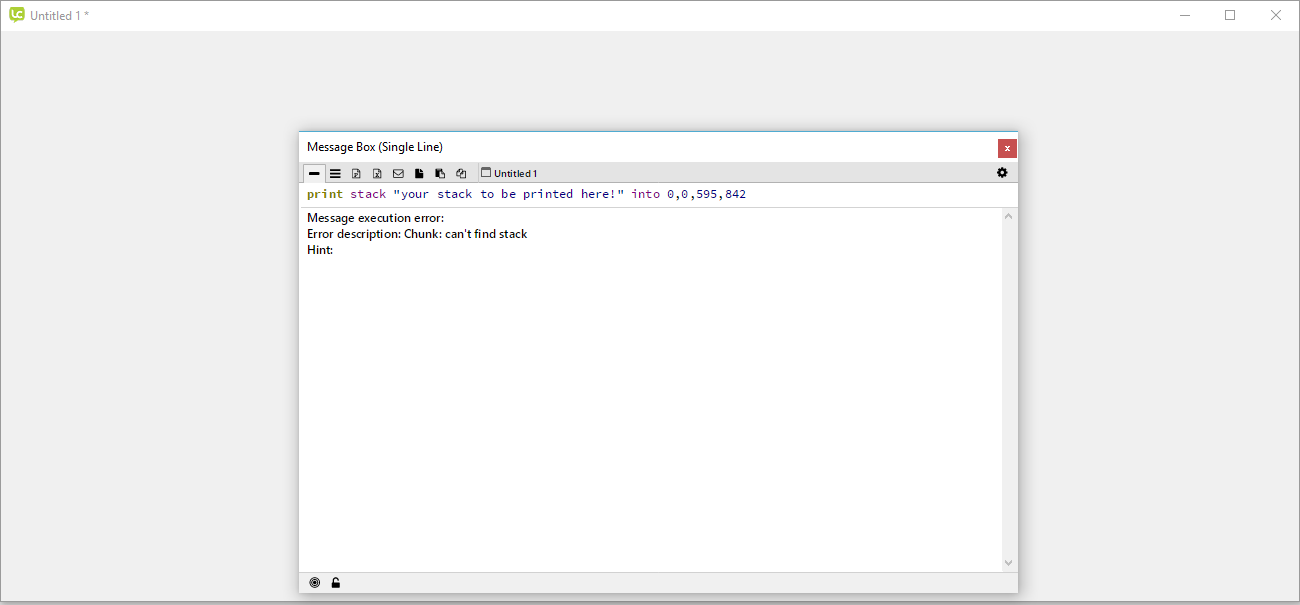Show the Front Scripts pane
Viewport: 1300px width, 605px height.
(419, 173)
